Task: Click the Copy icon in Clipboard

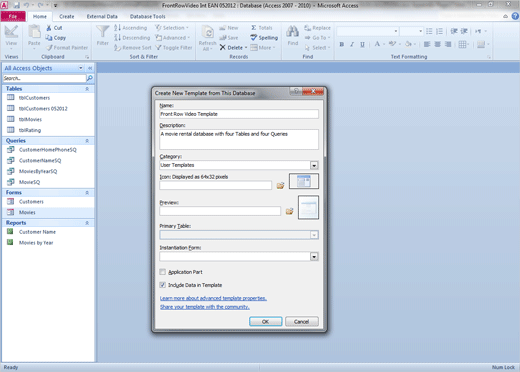Action: point(49,38)
